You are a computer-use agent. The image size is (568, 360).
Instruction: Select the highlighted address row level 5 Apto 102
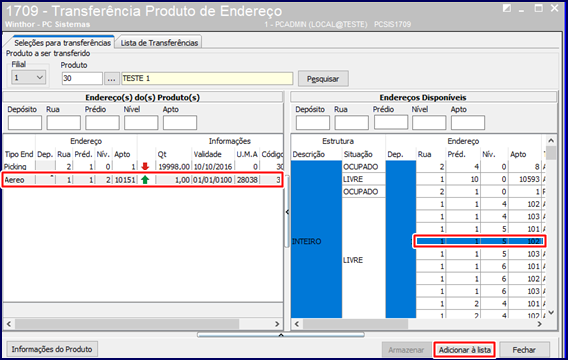(x=480, y=241)
